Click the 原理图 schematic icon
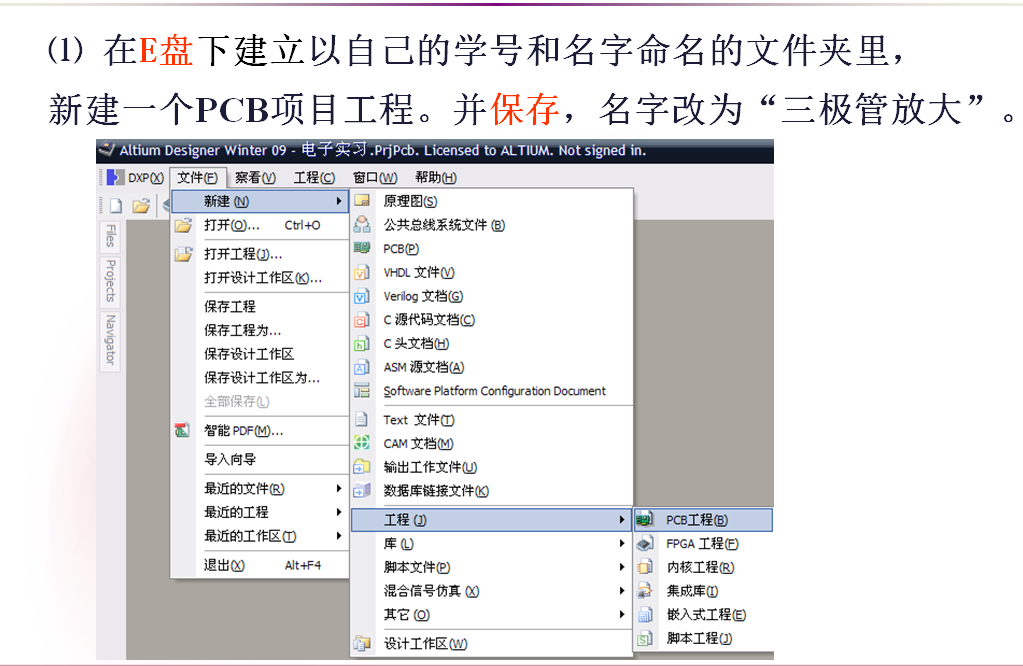This screenshot has width=1023, height=666. click(362, 201)
